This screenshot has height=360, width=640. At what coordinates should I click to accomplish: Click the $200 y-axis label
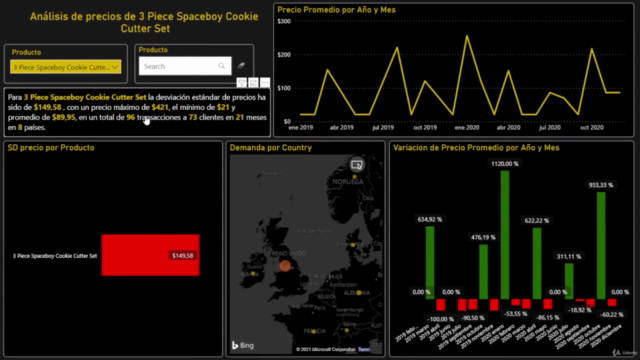click(x=284, y=55)
